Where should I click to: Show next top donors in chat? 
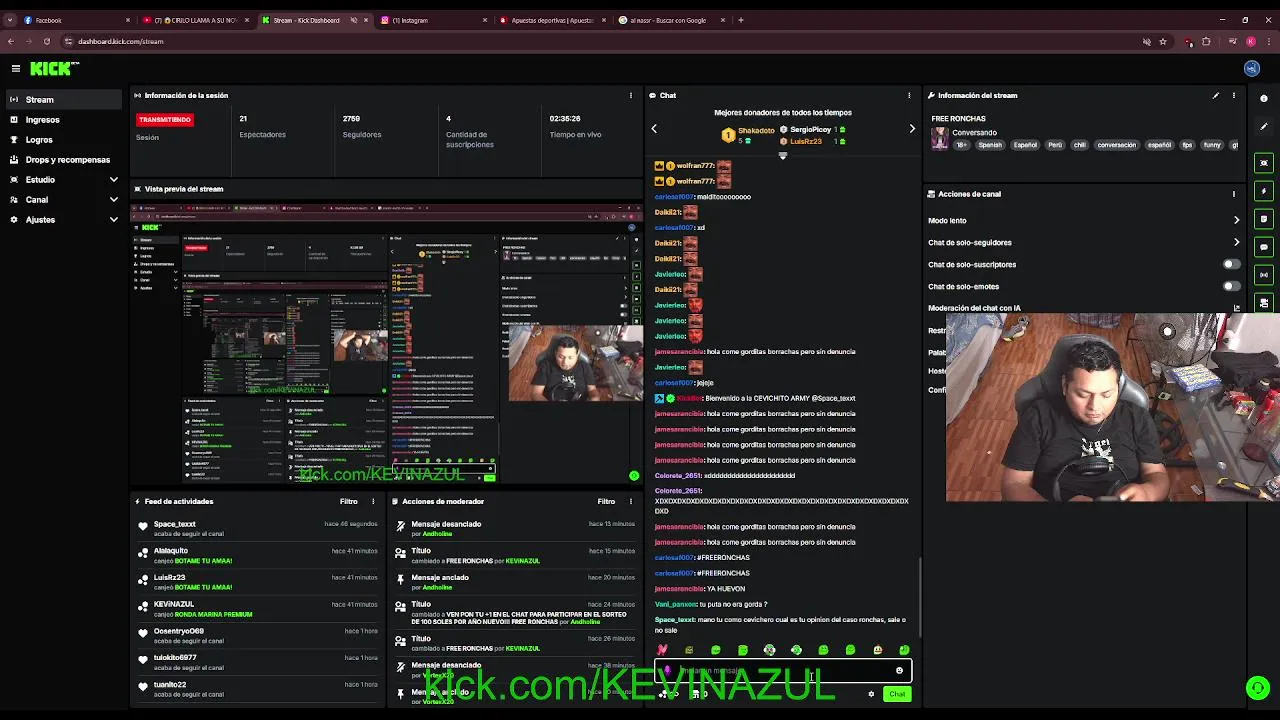tap(912, 128)
